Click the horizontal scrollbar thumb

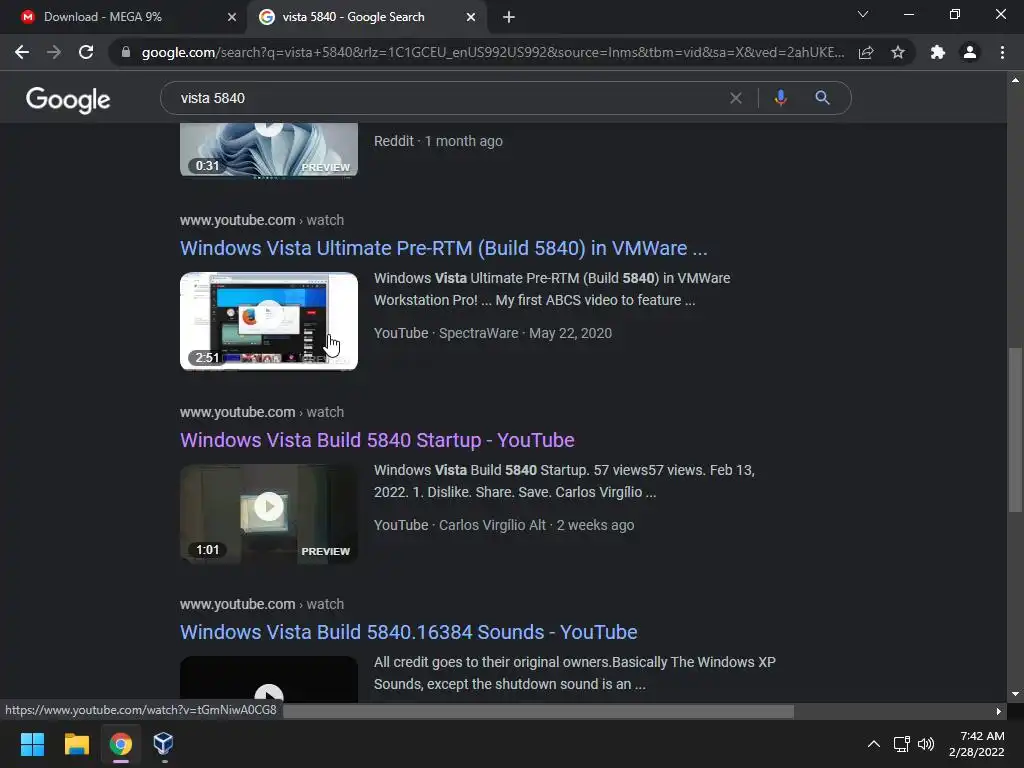[539, 711]
